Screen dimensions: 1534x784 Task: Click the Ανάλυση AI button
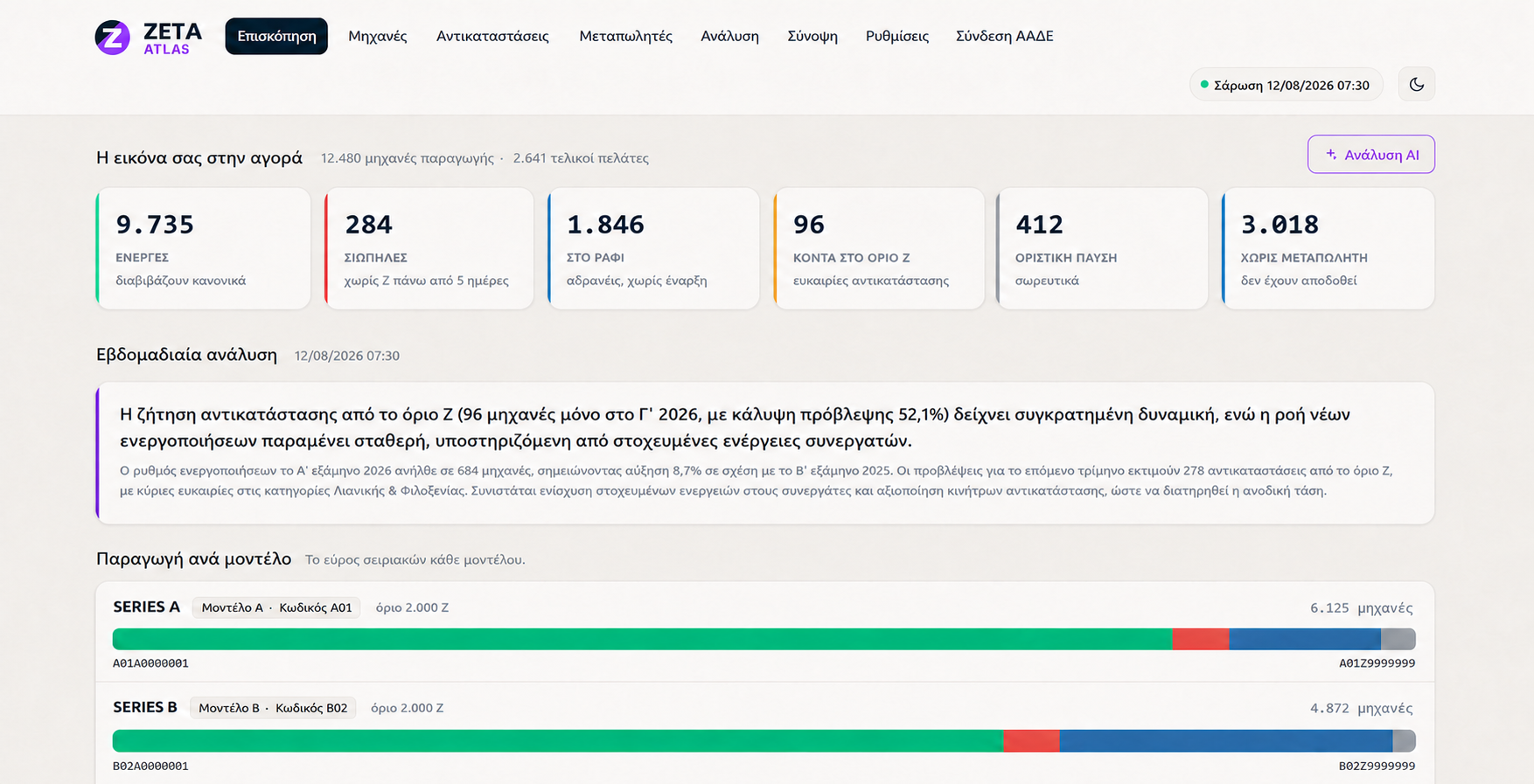[1370, 154]
